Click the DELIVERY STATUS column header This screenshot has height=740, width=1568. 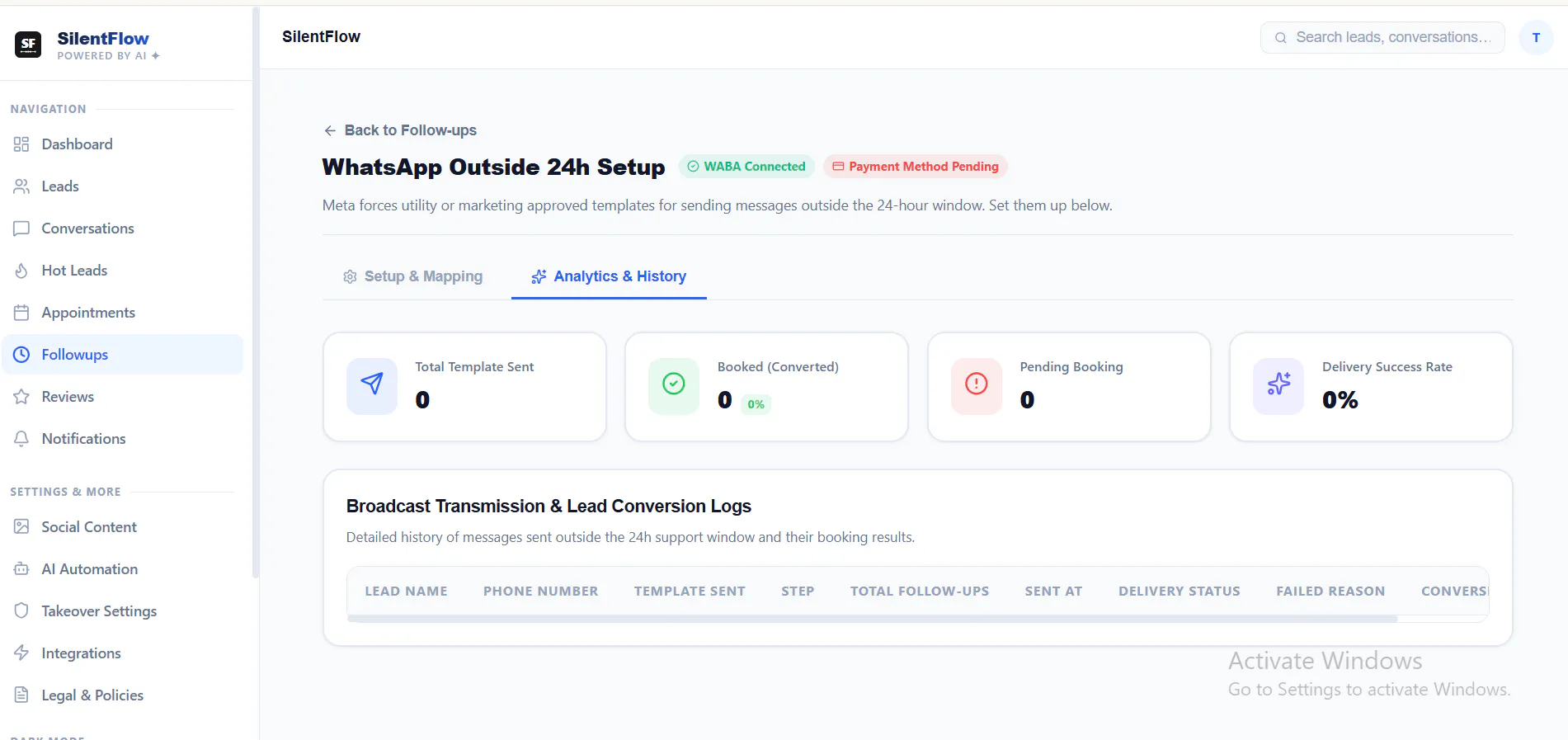pos(1180,592)
